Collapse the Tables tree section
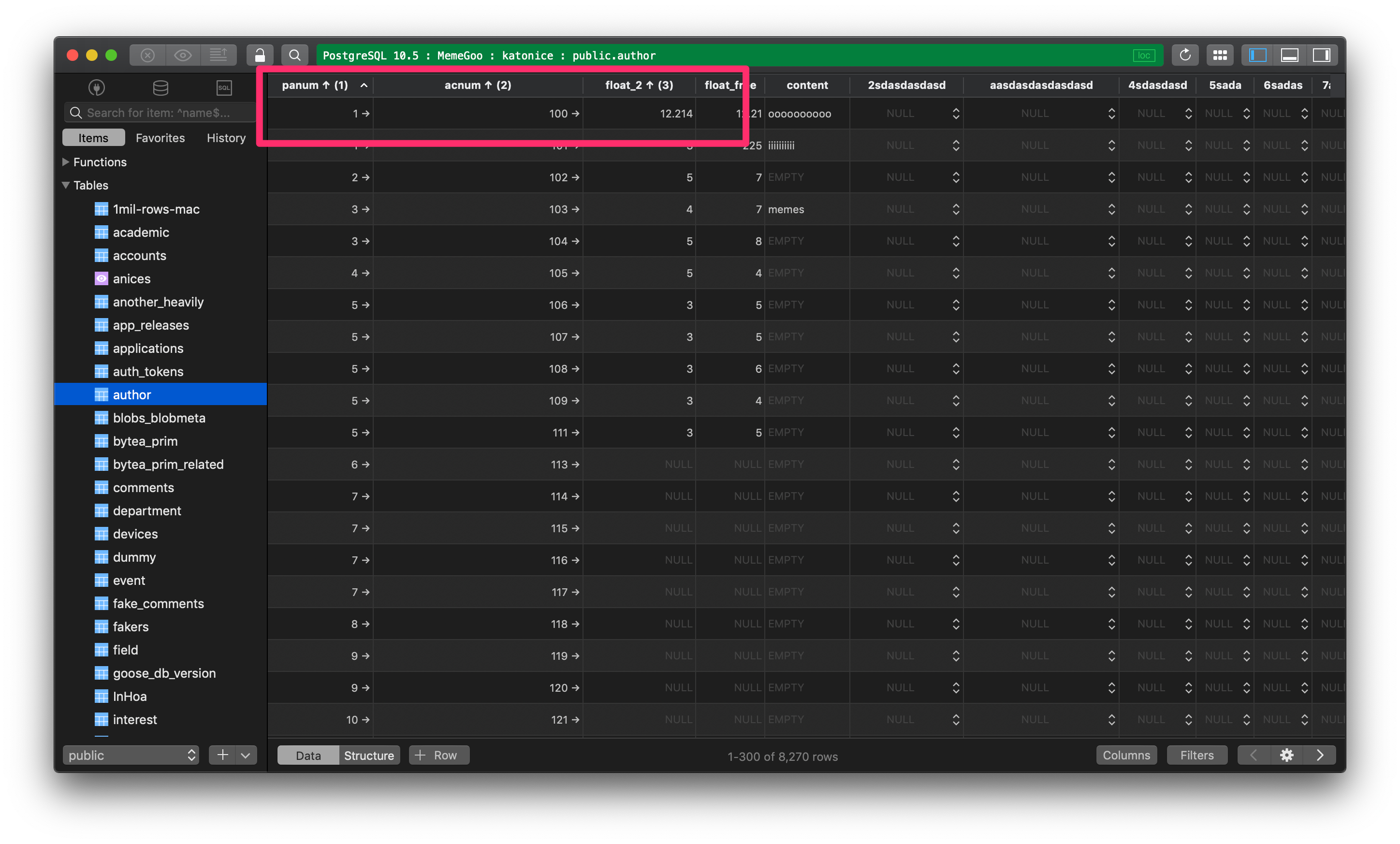The image size is (1400, 844). 65,185
